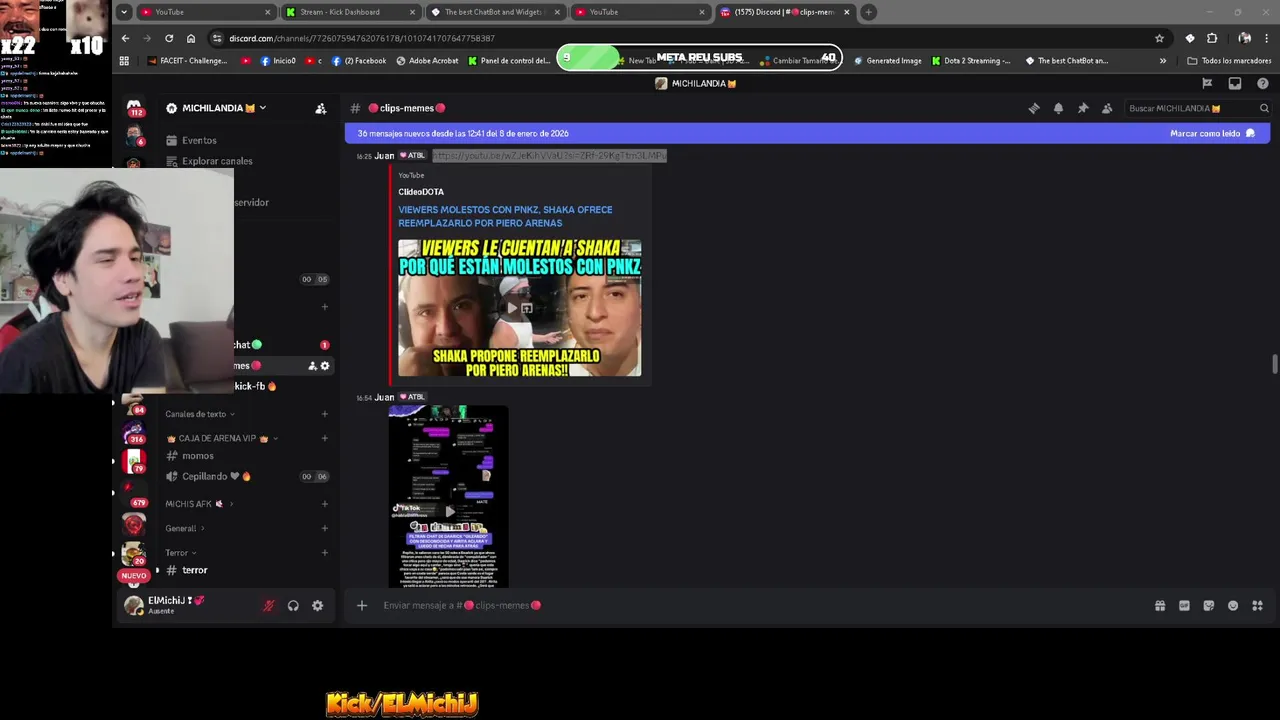Viewport: 1280px width, 720px height.
Task: Reload the Discord page
Action: point(169,38)
